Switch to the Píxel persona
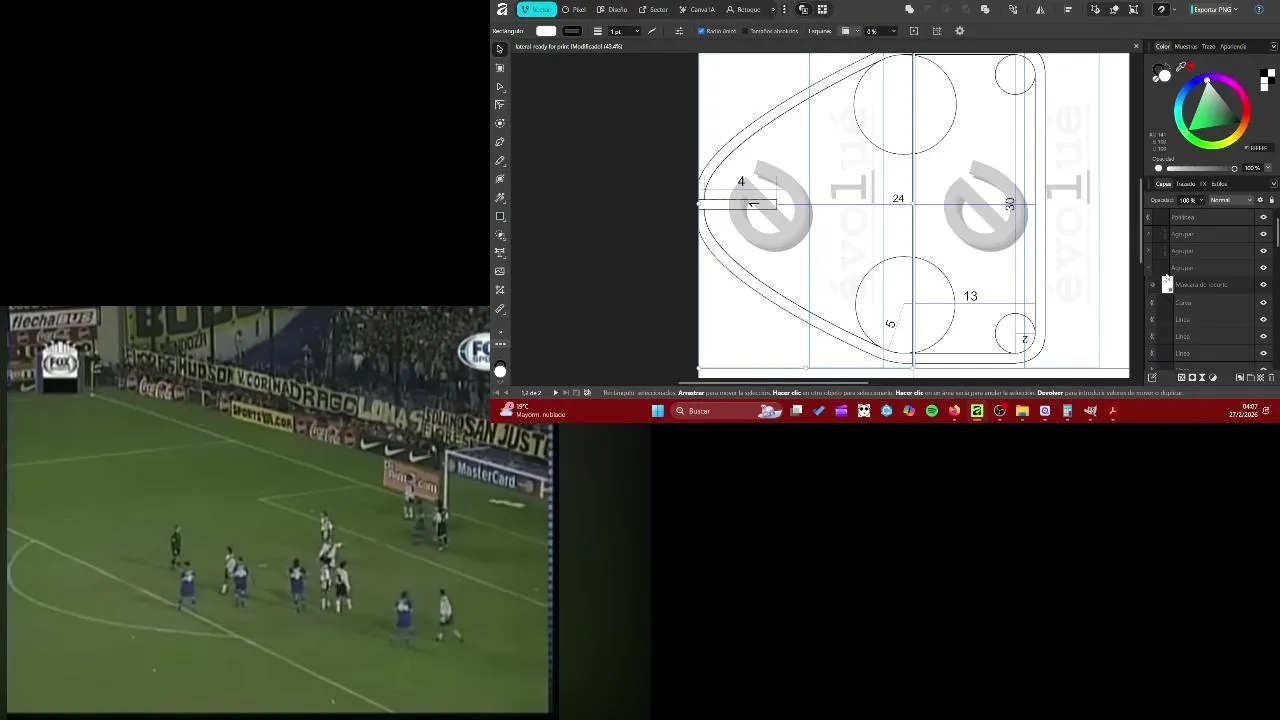The image size is (1280, 720). click(573, 9)
